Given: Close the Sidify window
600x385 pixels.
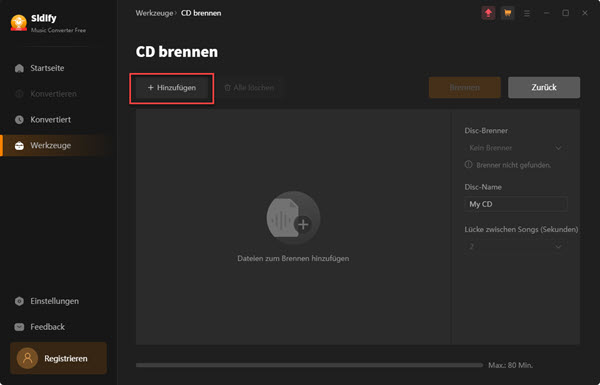Looking at the screenshot, I should [x=585, y=13].
